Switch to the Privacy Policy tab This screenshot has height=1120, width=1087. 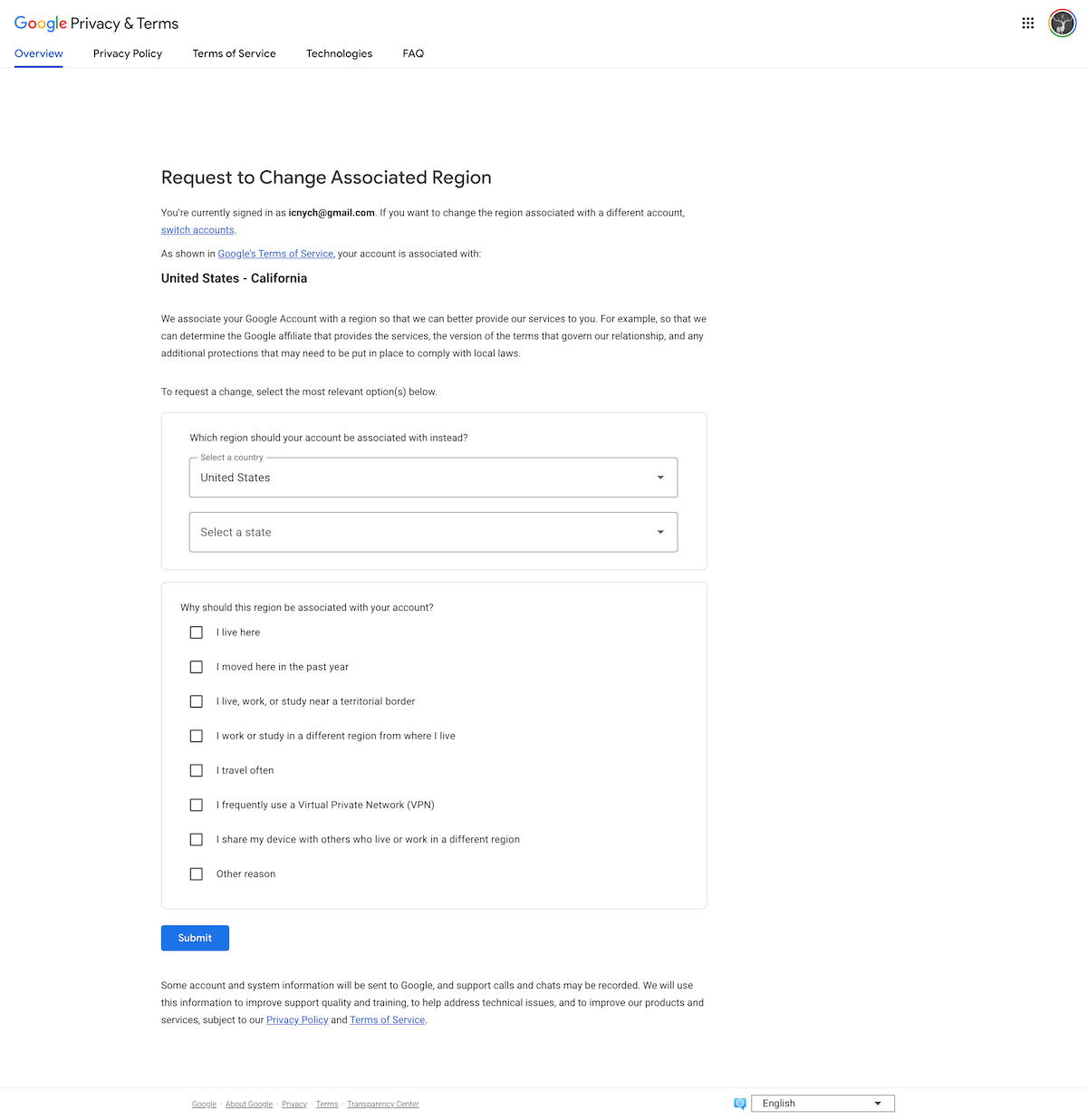pos(127,53)
